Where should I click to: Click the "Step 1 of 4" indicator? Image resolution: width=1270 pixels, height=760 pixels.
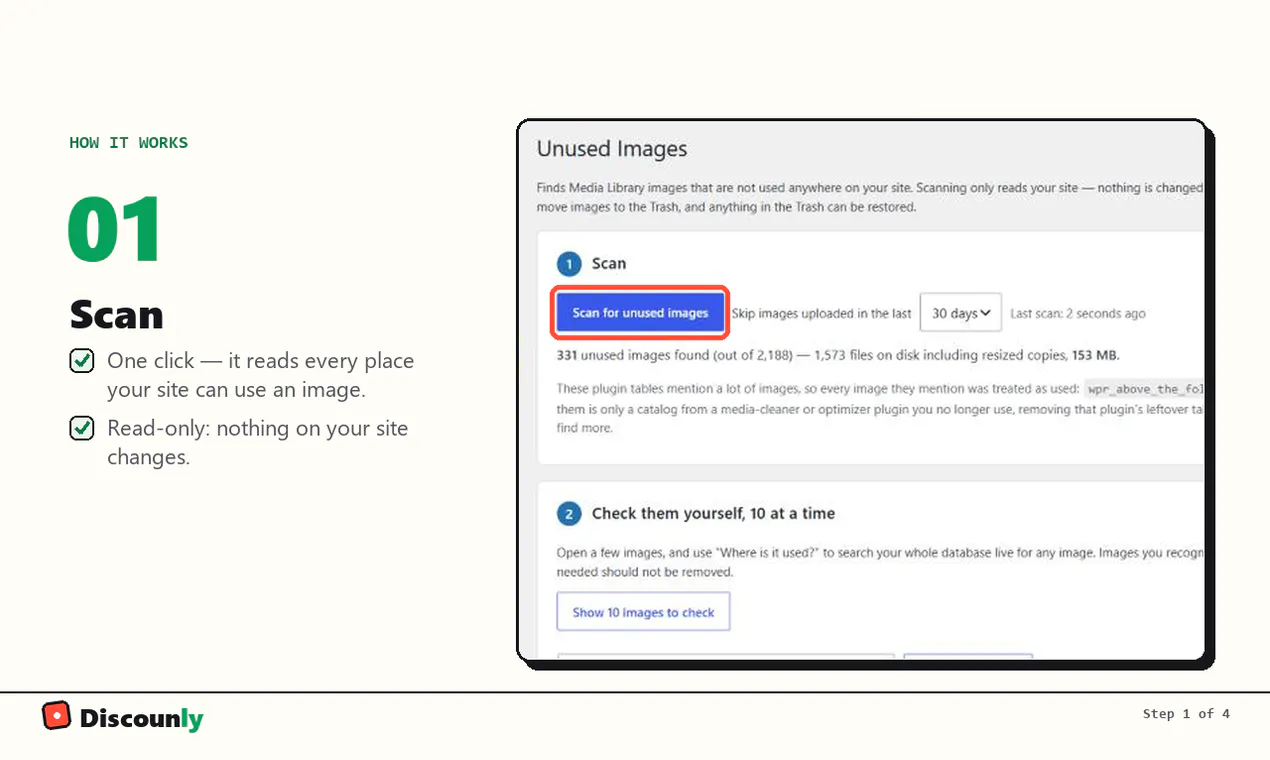pos(1186,714)
